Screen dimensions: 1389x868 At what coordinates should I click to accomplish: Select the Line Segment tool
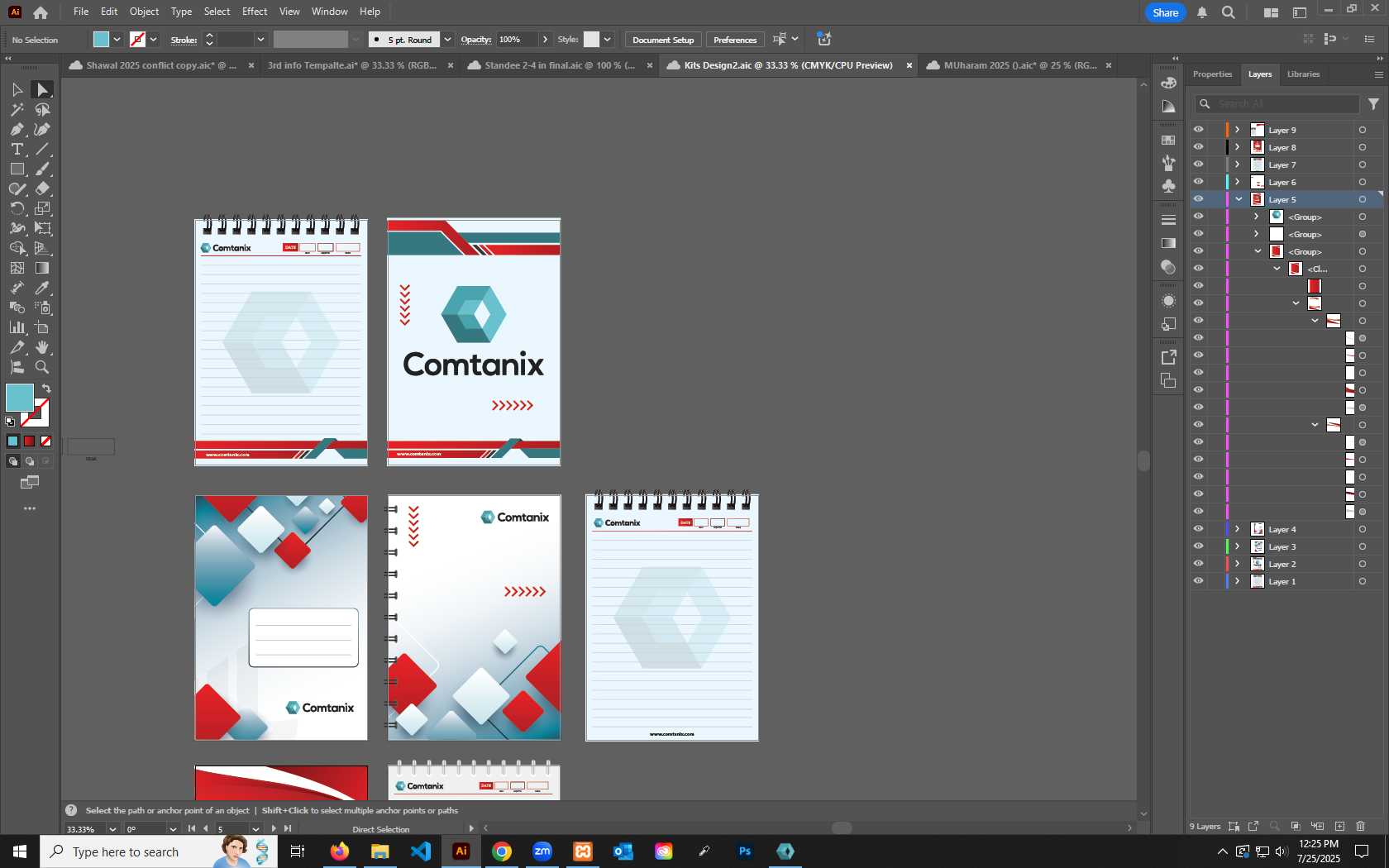pos(42,149)
